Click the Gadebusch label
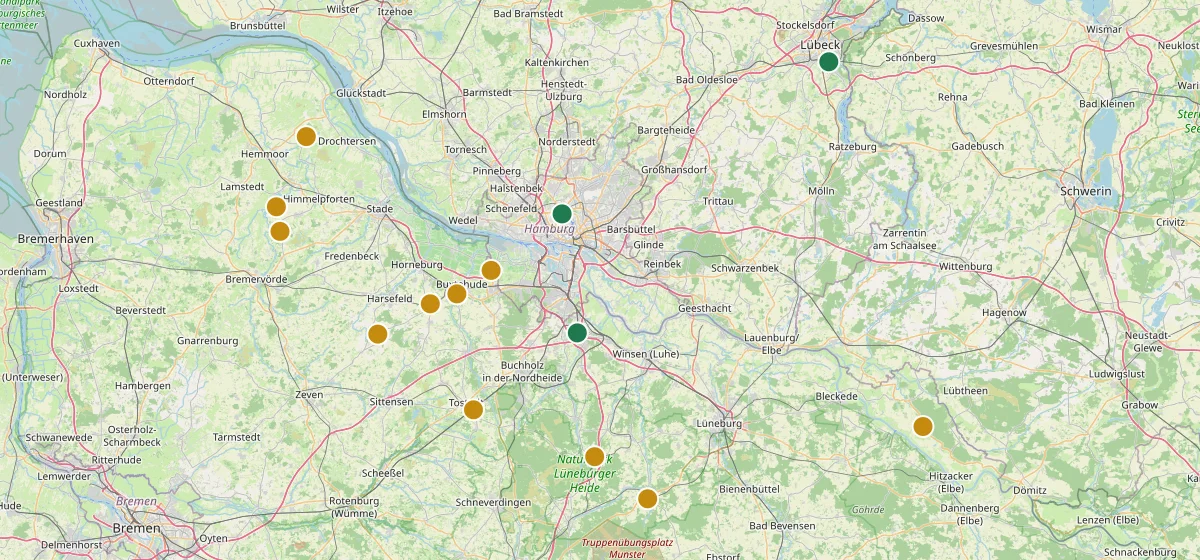The image size is (1200, 560). [x=977, y=146]
